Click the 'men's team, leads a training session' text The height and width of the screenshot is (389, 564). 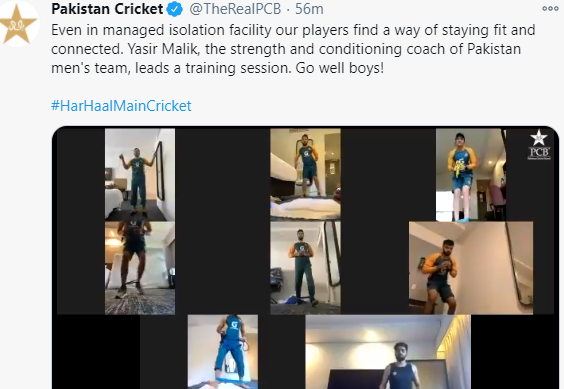(x=171, y=68)
